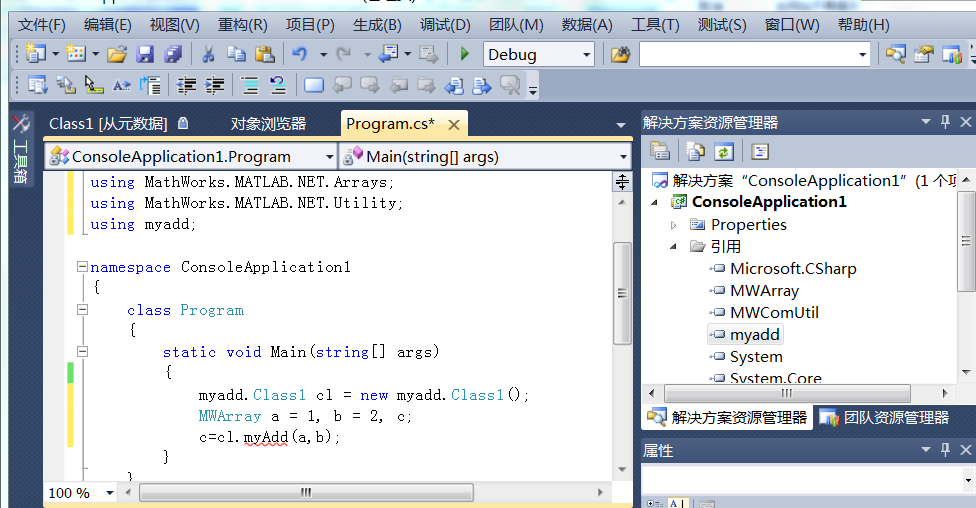
Task: Open the Main(string[] args) member dropdown
Action: click(x=623, y=157)
